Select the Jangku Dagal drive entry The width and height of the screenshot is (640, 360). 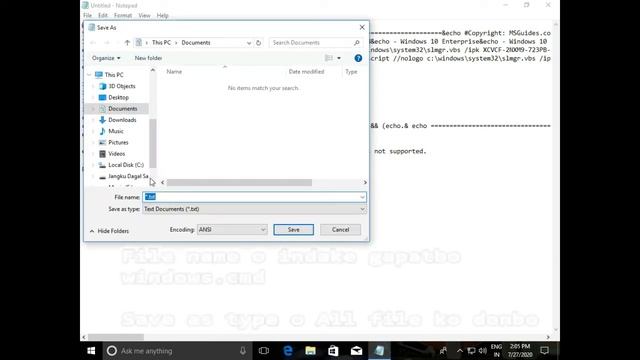point(128,176)
